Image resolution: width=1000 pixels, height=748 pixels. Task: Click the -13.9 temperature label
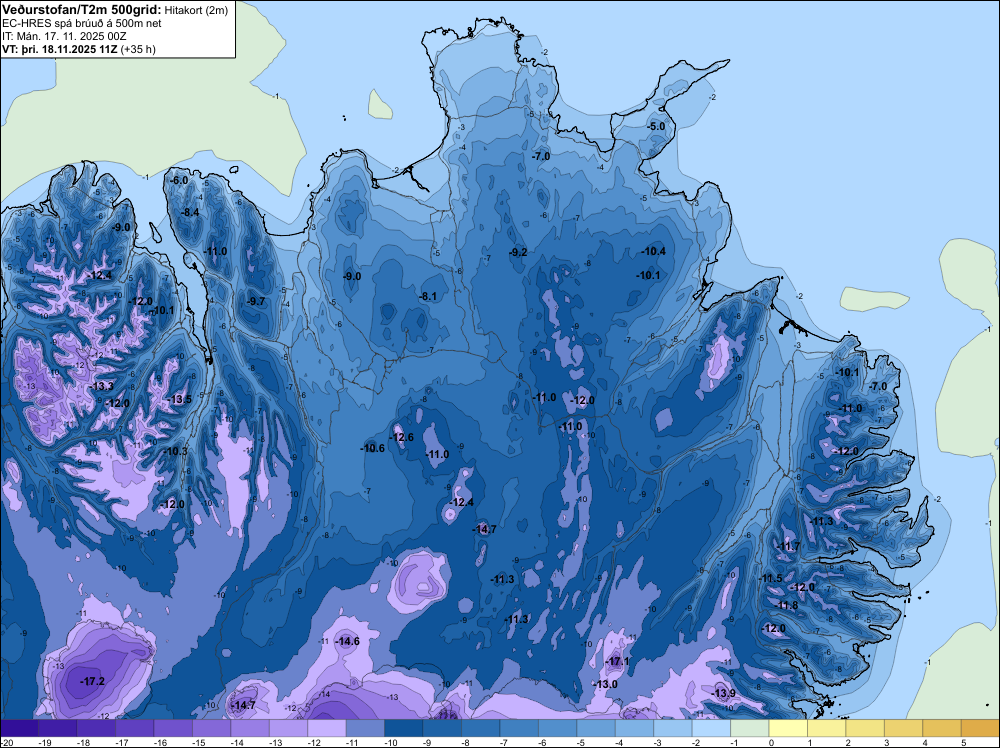(x=724, y=693)
